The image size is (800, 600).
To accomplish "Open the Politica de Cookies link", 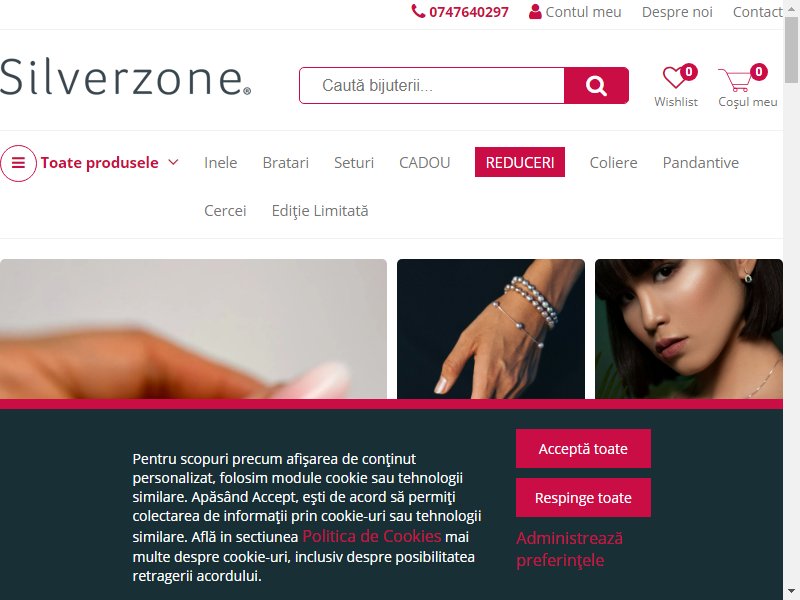I will tap(371, 536).
